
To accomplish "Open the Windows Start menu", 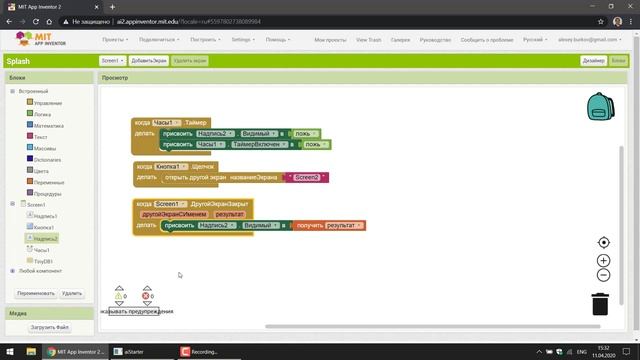I will pos(10,351).
